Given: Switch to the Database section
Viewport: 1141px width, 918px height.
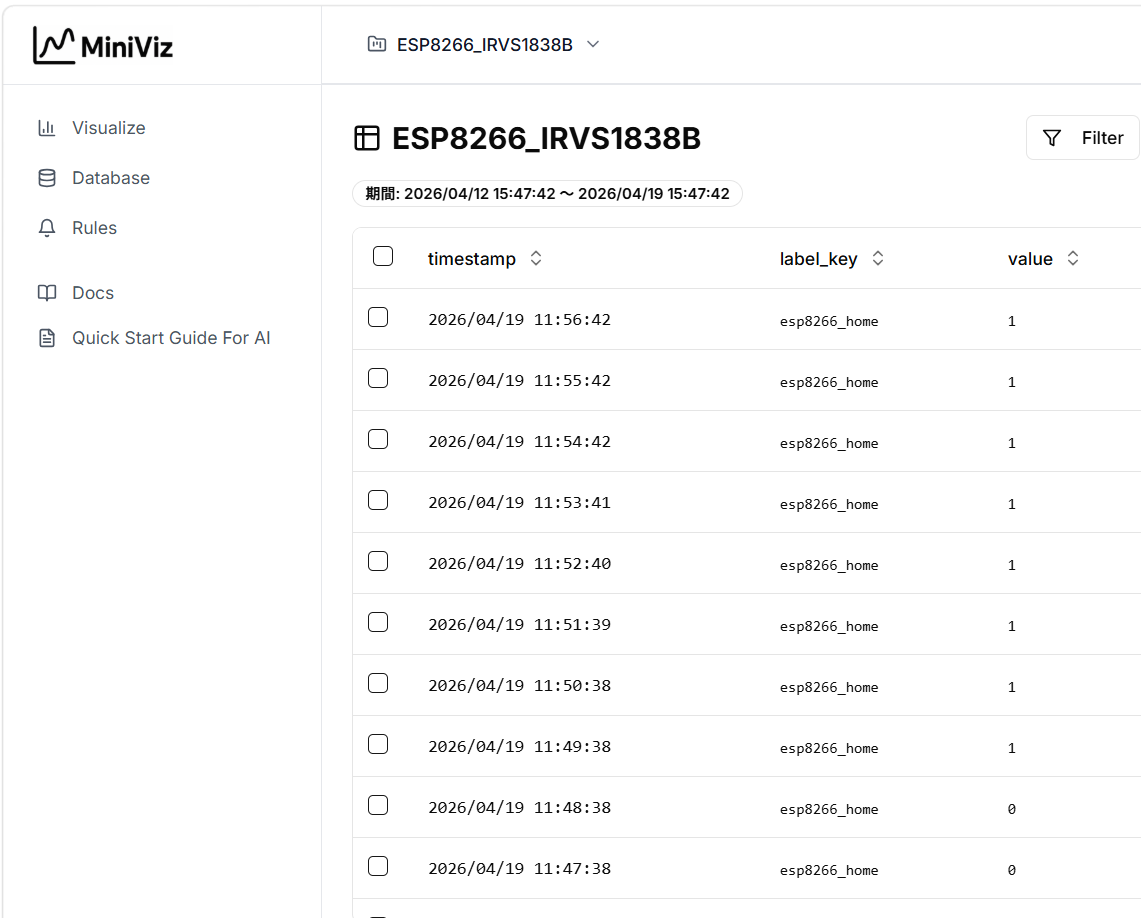Looking at the screenshot, I should click(x=110, y=177).
